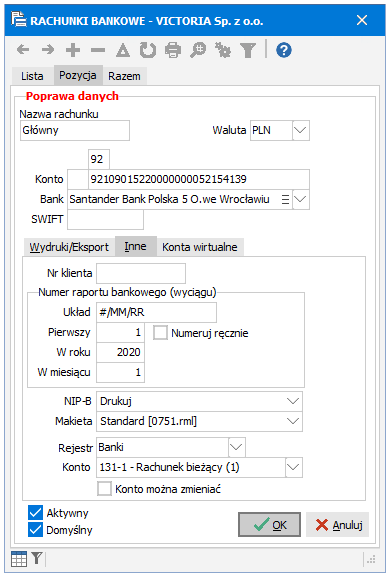390x577 pixels.
Task: Go to previous record with back arrow
Action: click(x=23, y=50)
